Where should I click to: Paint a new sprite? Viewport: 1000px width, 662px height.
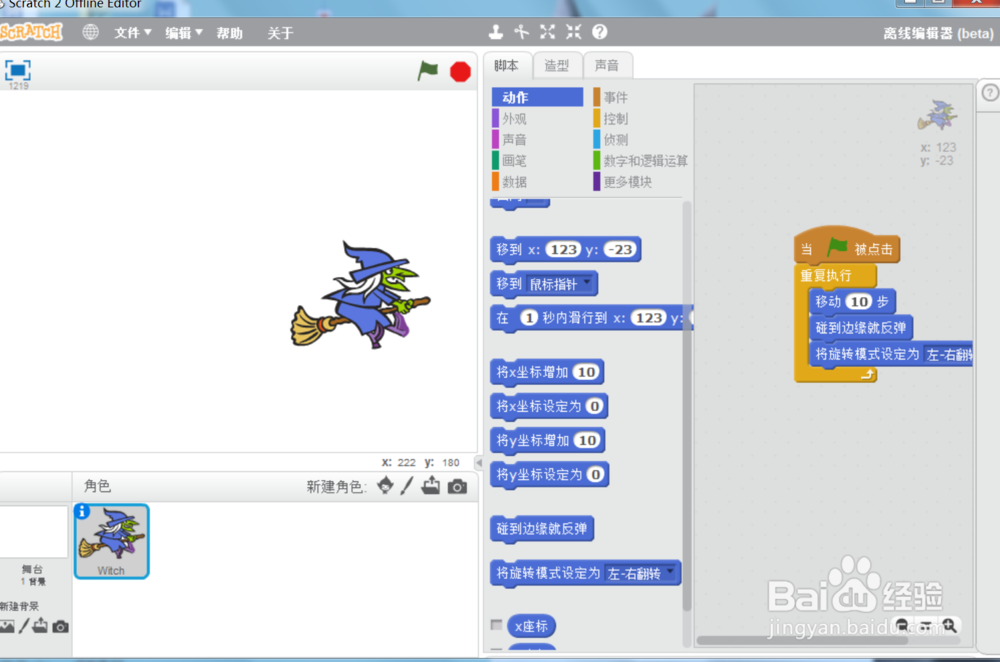point(407,486)
